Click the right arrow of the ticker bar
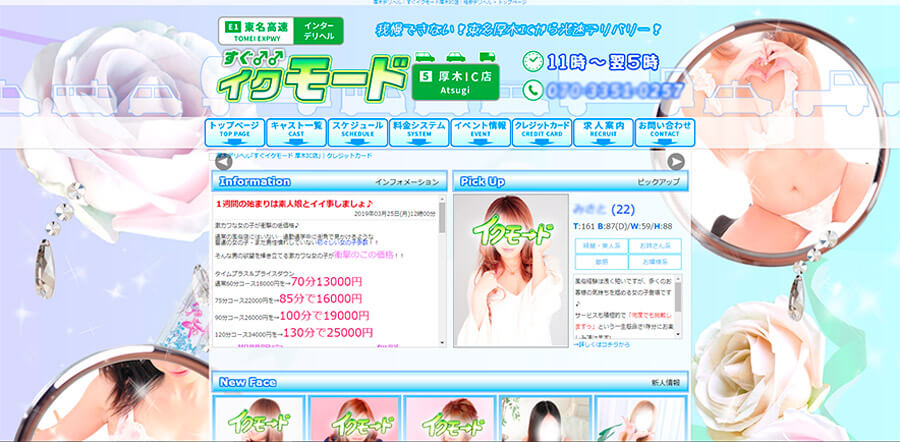Viewport: 900px width, 442px height. [x=676, y=161]
